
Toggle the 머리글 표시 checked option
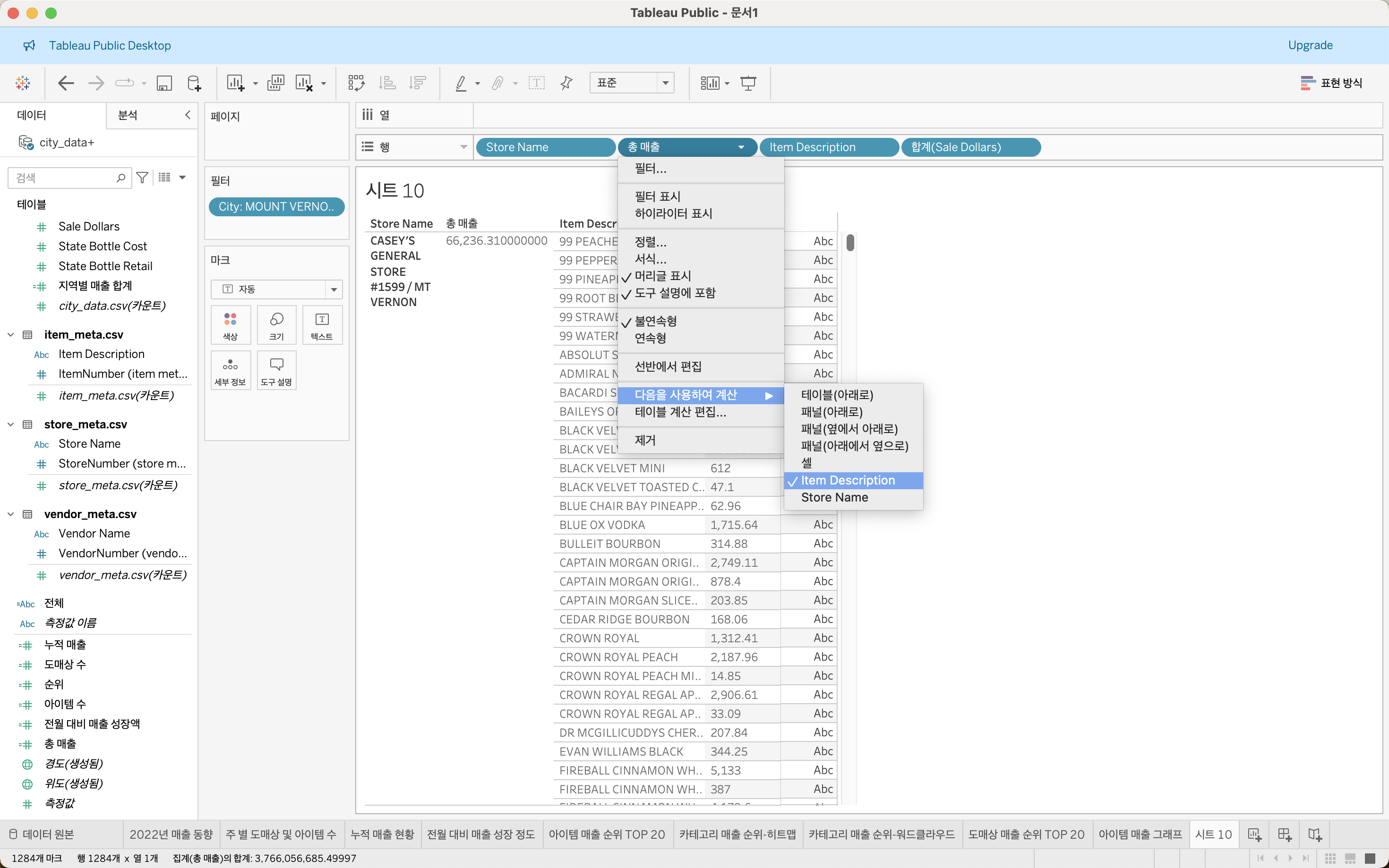tap(663, 276)
